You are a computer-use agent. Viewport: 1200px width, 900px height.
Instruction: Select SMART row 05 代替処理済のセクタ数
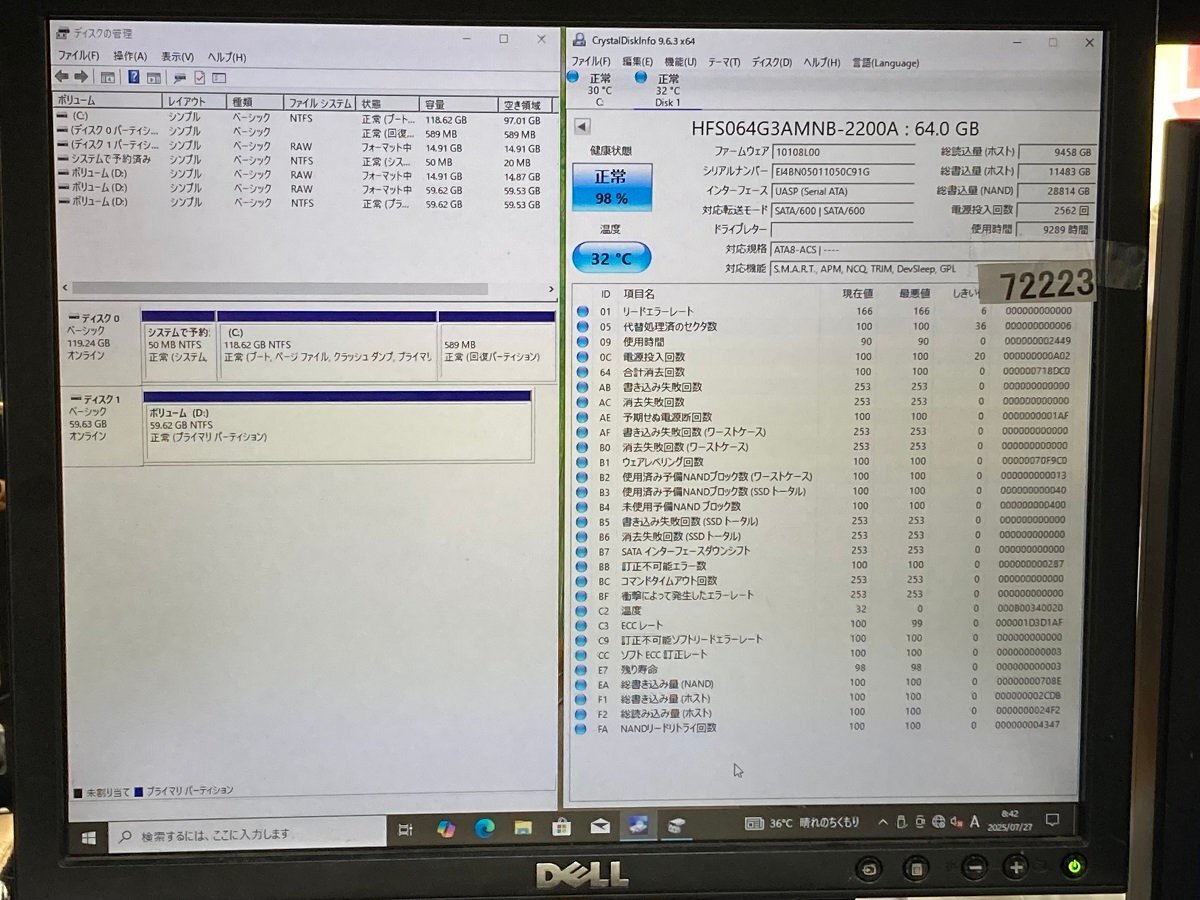(826, 327)
